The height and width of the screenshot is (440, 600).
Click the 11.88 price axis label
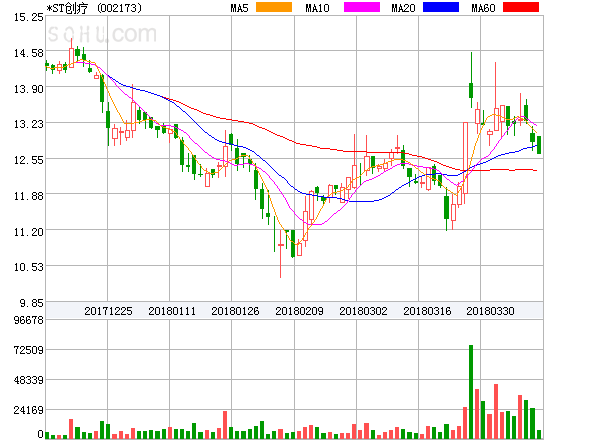(x=29, y=196)
